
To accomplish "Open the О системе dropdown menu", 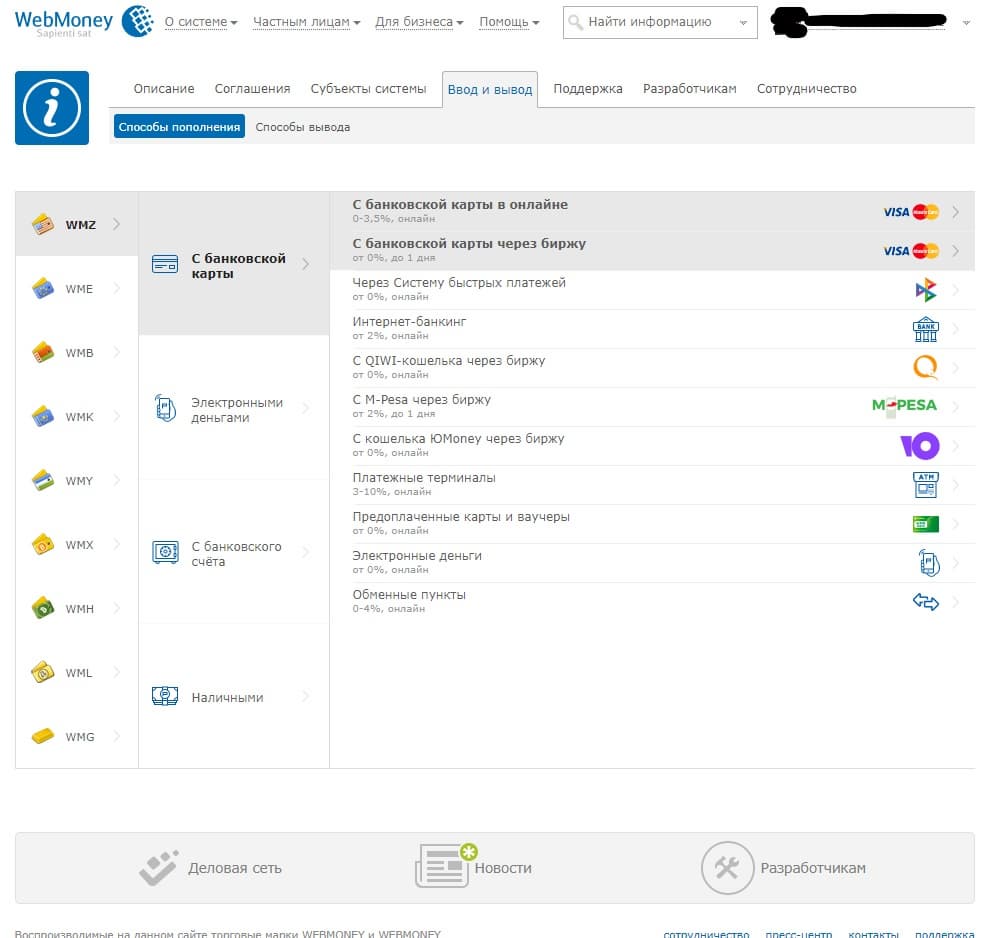I will pos(201,22).
